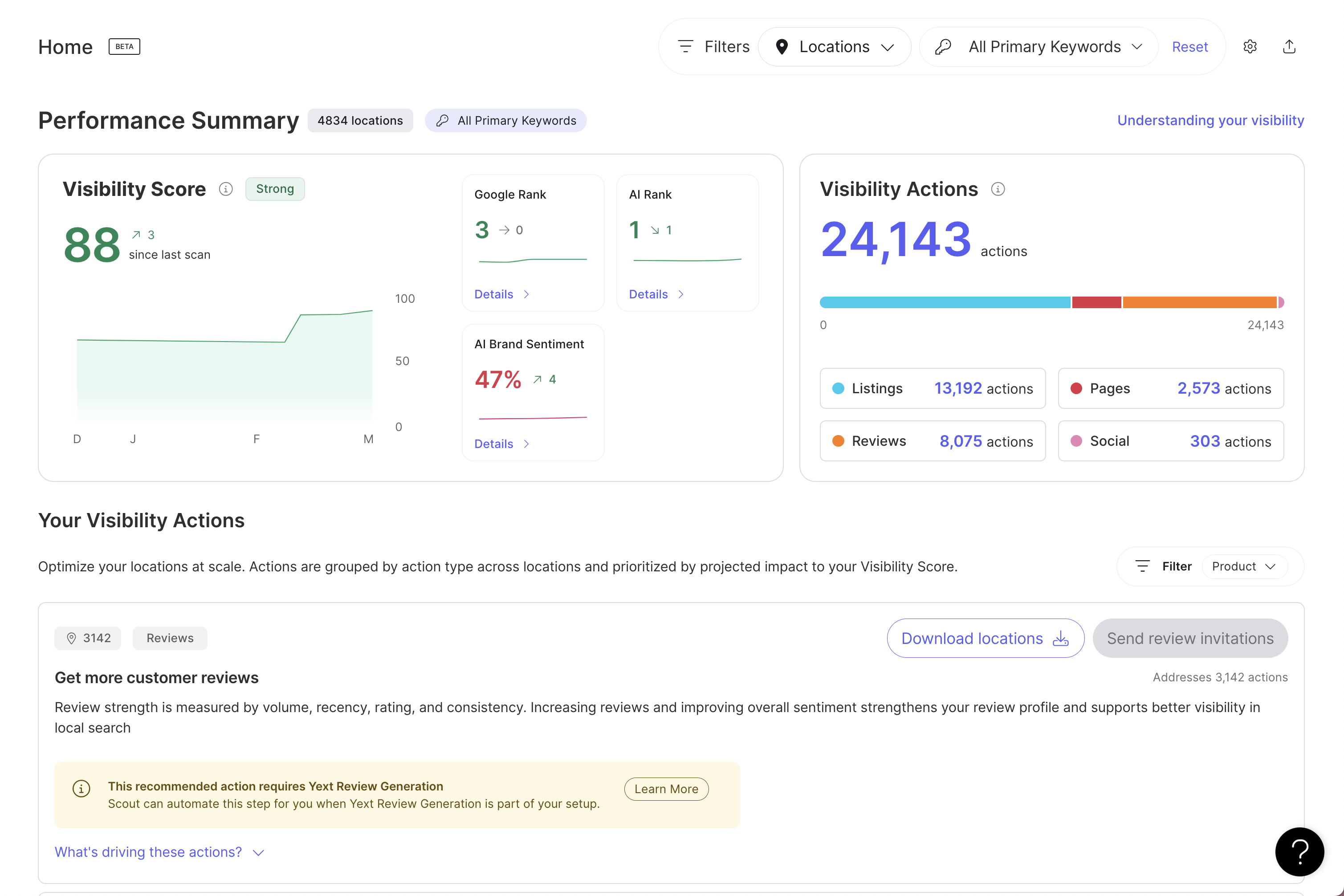
Task: Select the Social actions card
Action: pos(1170,441)
